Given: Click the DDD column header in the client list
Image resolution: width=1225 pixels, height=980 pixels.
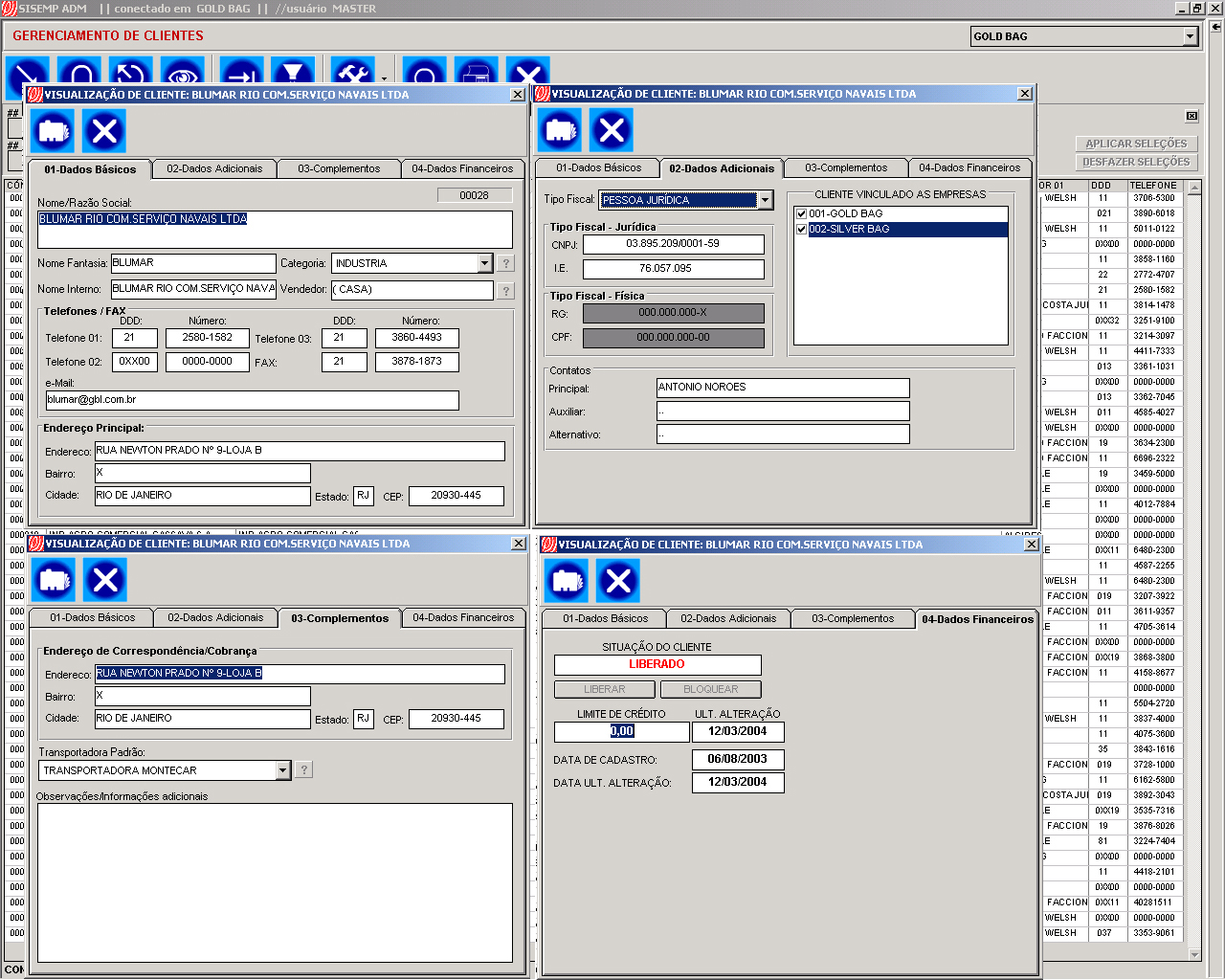Looking at the screenshot, I should (x=1107, y=186).
